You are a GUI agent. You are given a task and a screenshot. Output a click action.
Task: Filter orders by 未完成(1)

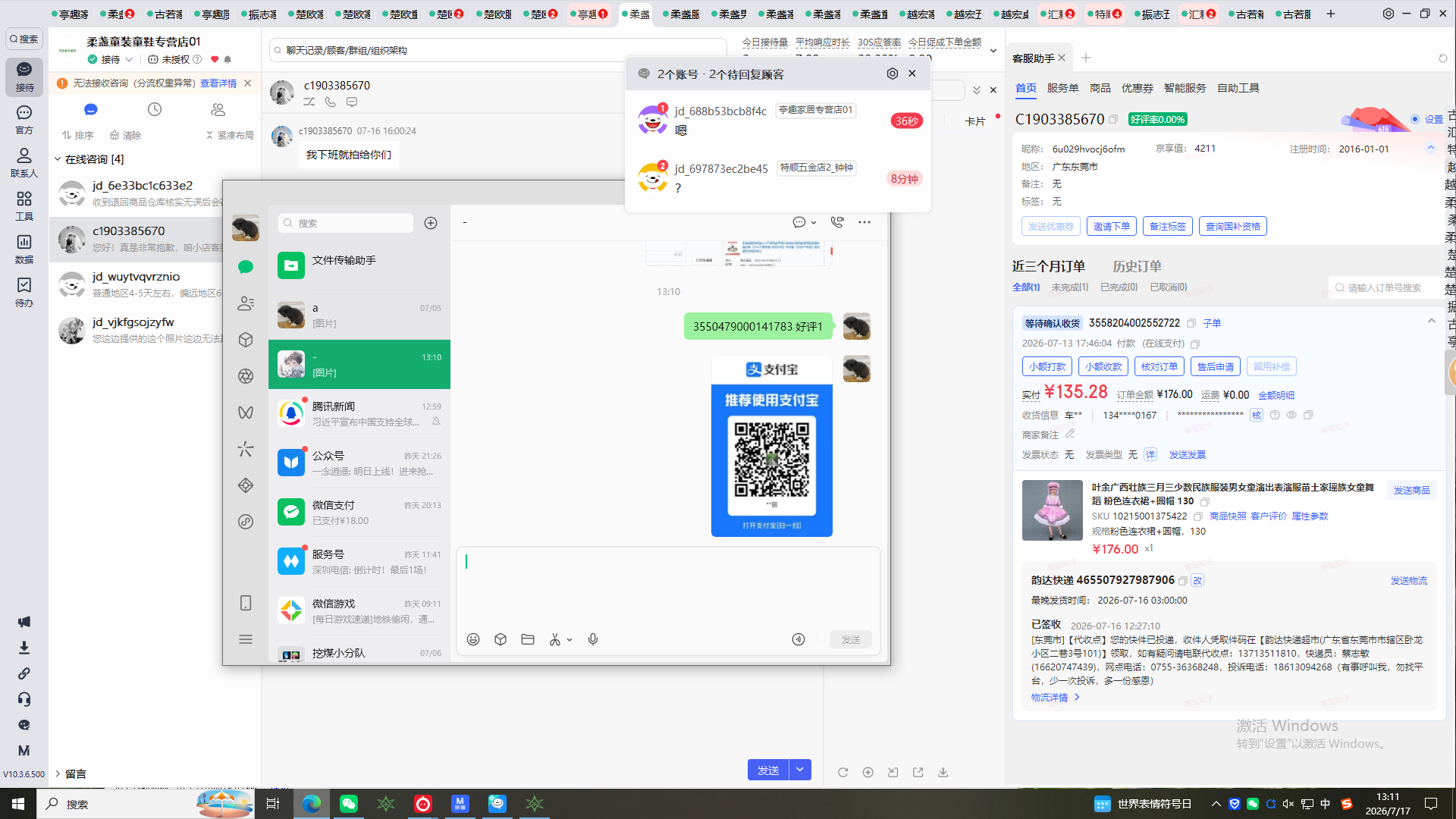pyautogui.click(x=1070, y=287)
